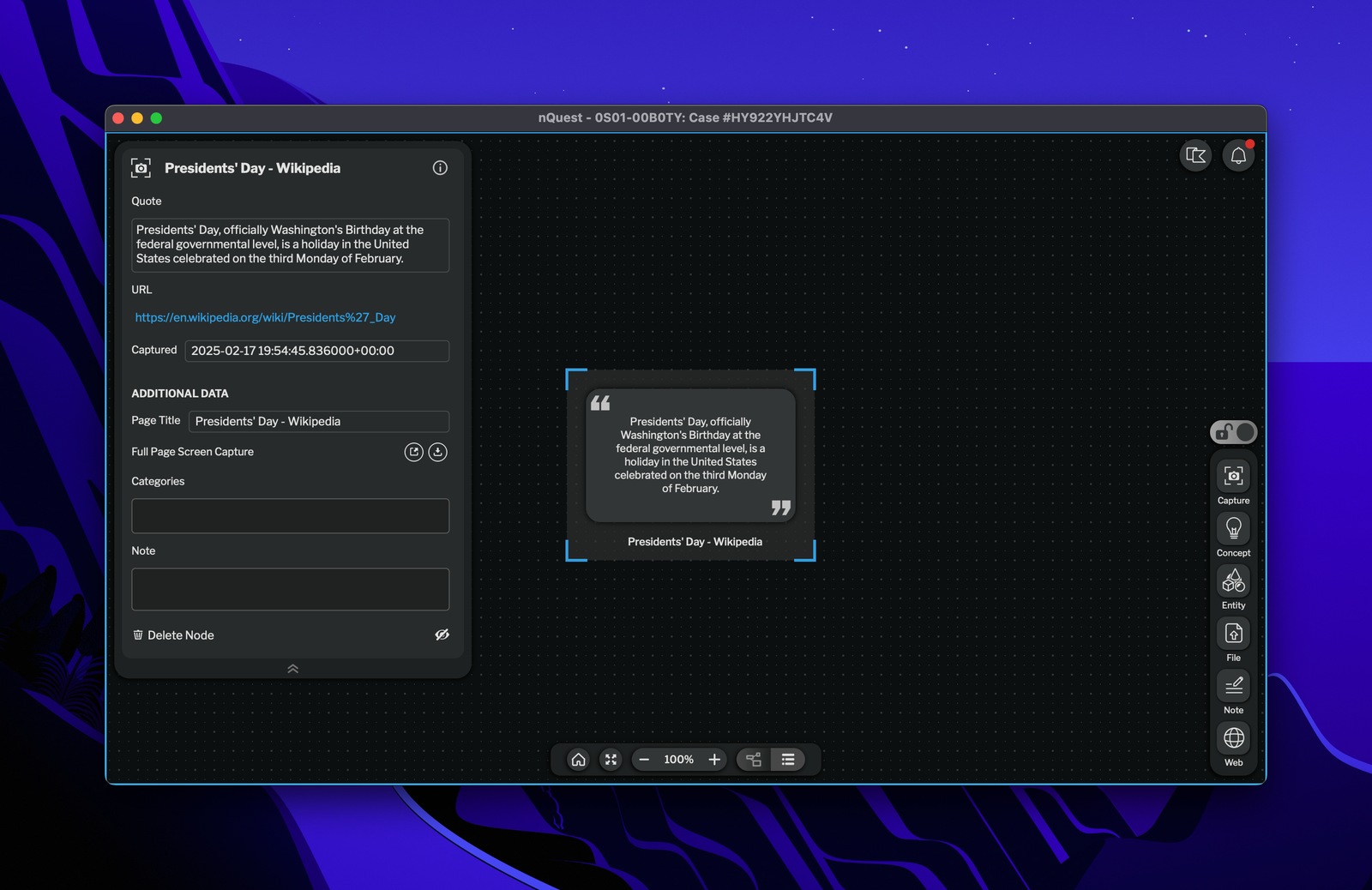Show node info details
This screenshot has width=1372, height=890.
440,168
